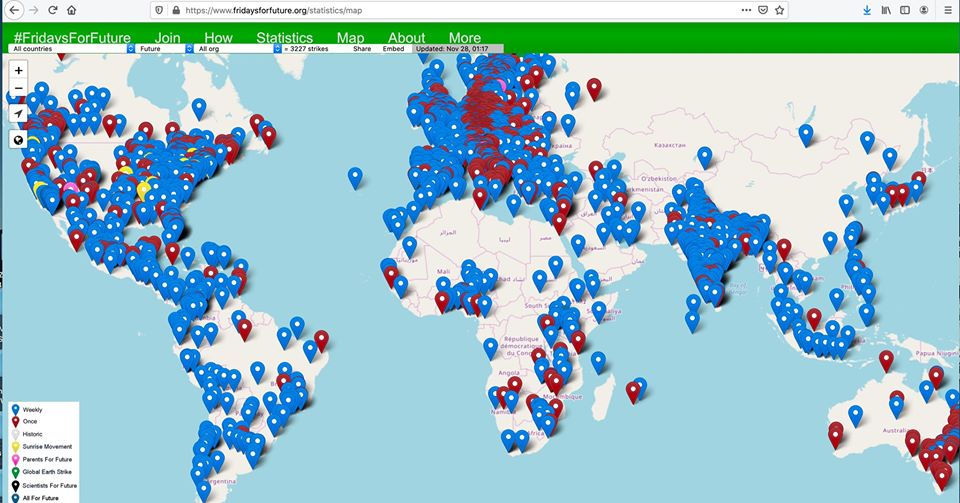Open the Statistics menu
The height and width of the screenshot is (503, 960).
point(284,38)
